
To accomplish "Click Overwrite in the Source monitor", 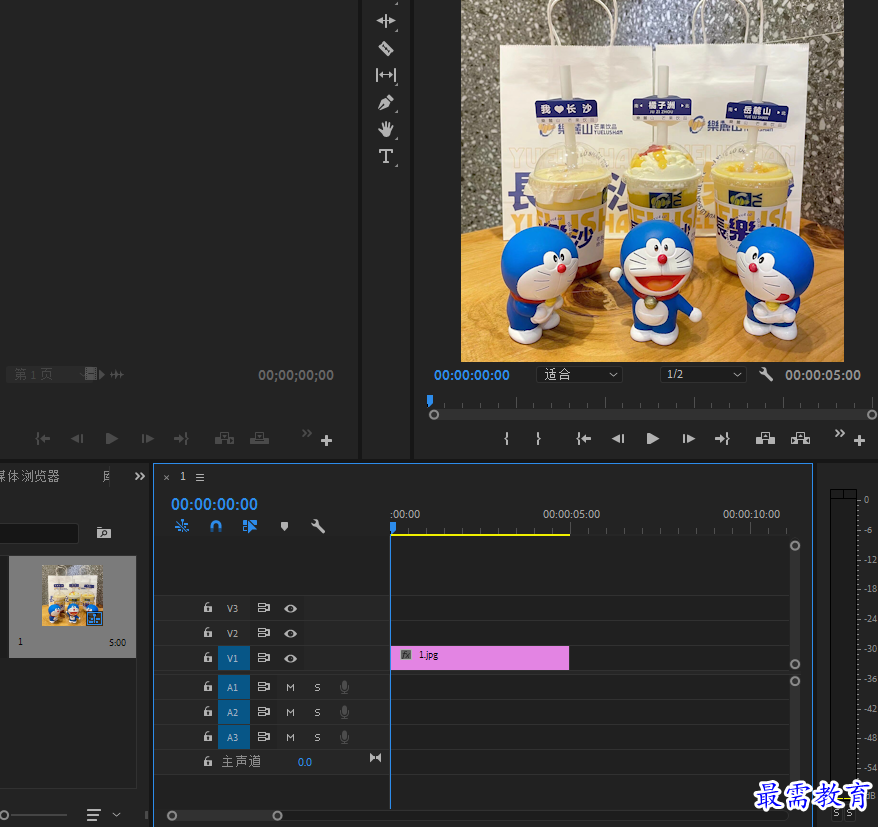I will point(259,438).
